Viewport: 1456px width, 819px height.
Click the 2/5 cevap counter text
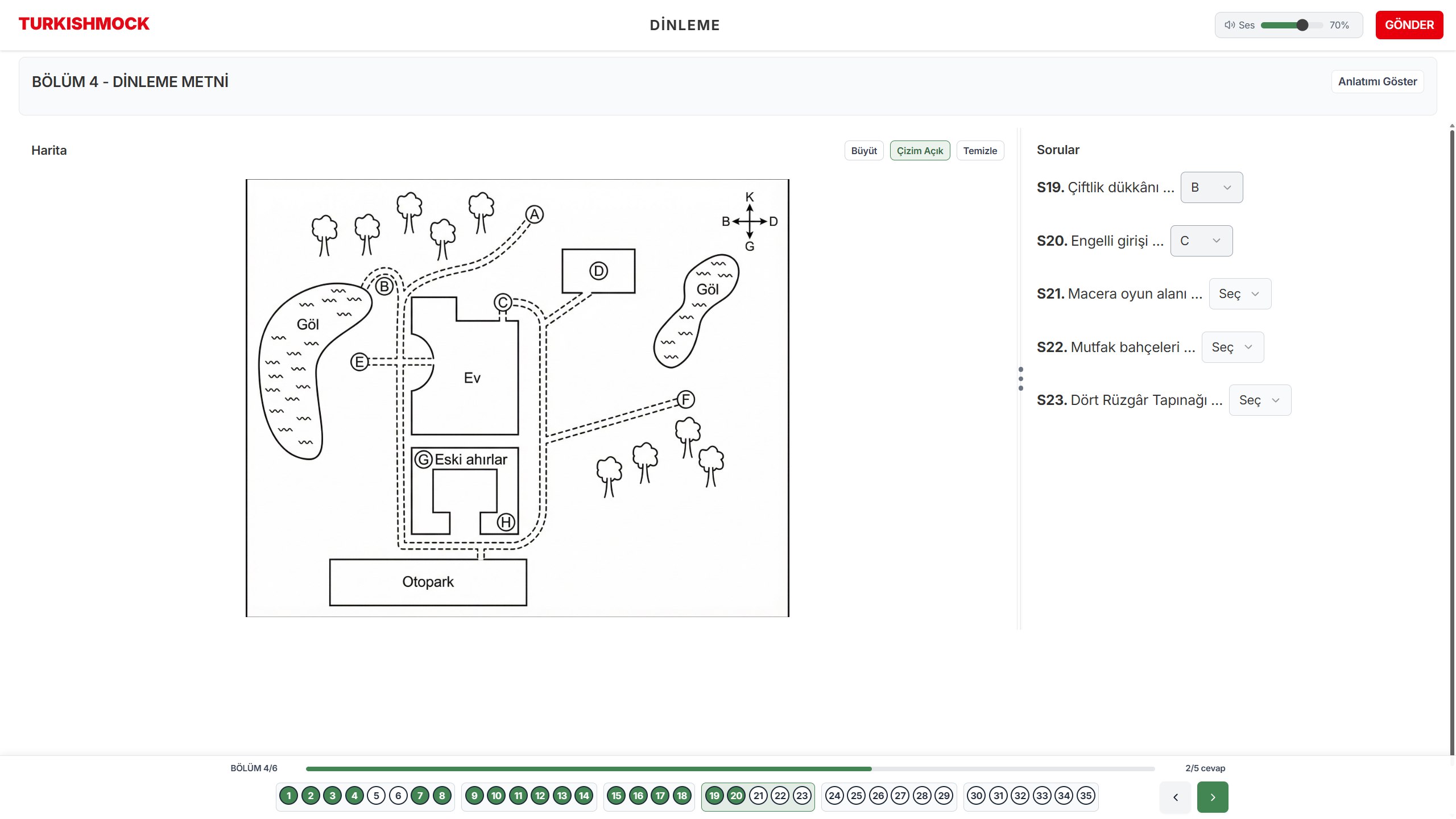coord(1205,768)
